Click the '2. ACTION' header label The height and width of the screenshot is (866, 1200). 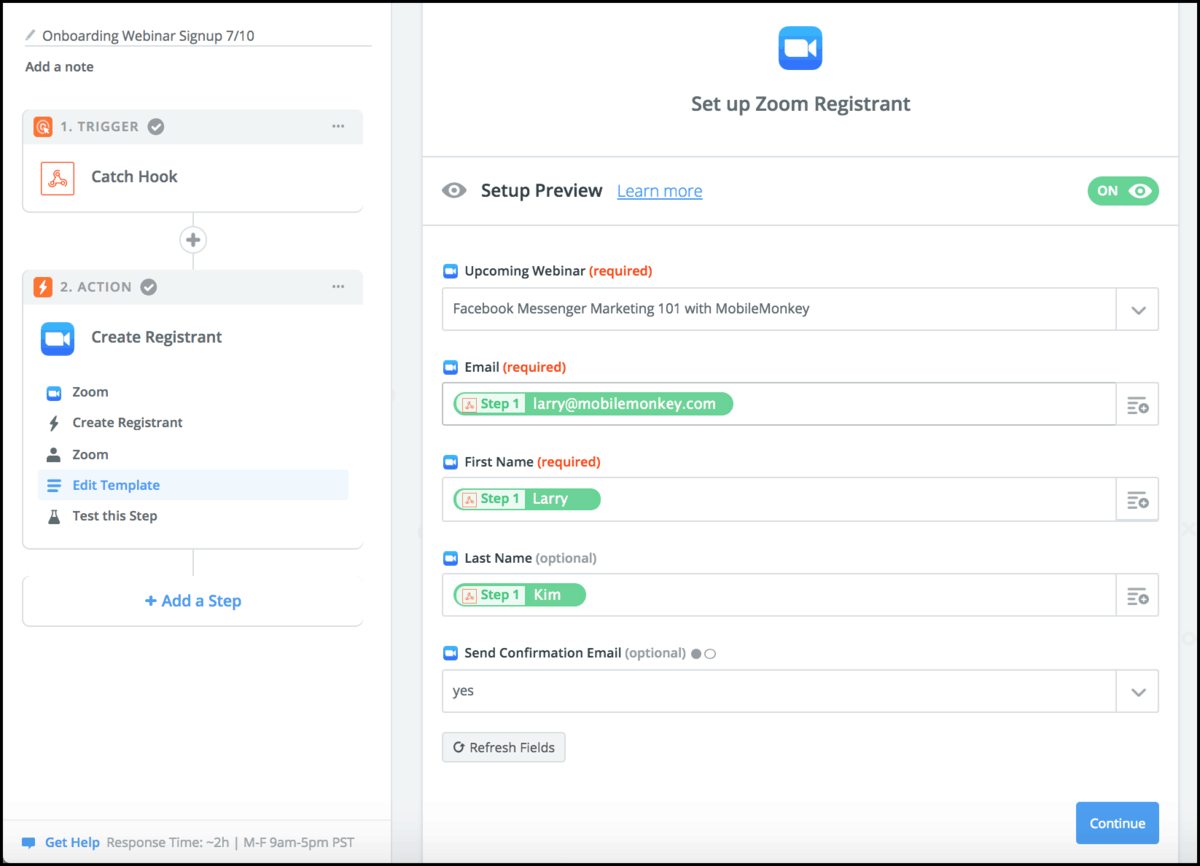point(95,287)
